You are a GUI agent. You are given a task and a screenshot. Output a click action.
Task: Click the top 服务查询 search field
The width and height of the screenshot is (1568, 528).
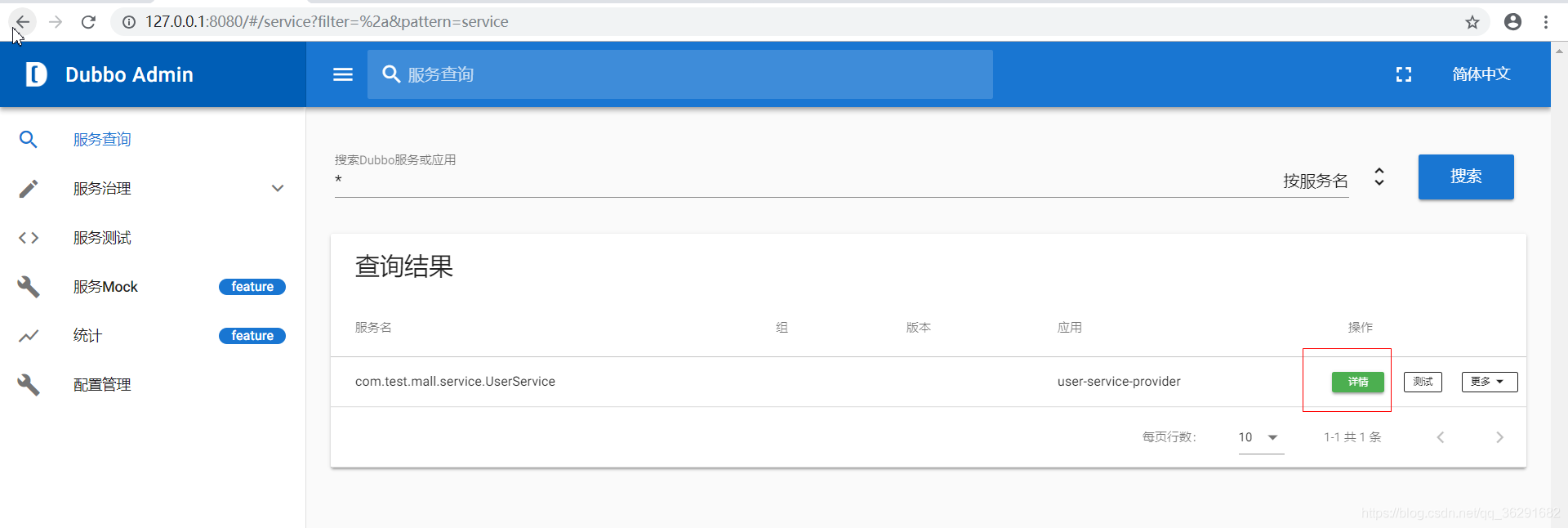(x=680, y=74)
